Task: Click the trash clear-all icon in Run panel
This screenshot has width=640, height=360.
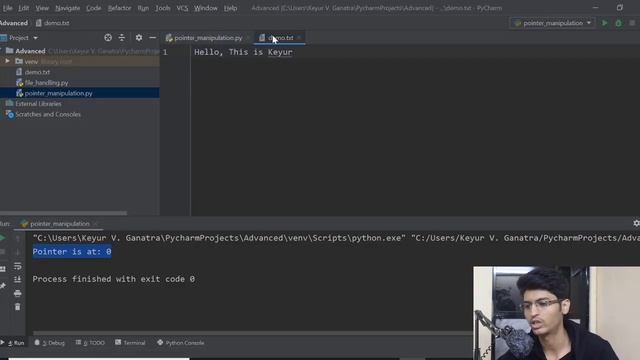Action: pos(18,307)
